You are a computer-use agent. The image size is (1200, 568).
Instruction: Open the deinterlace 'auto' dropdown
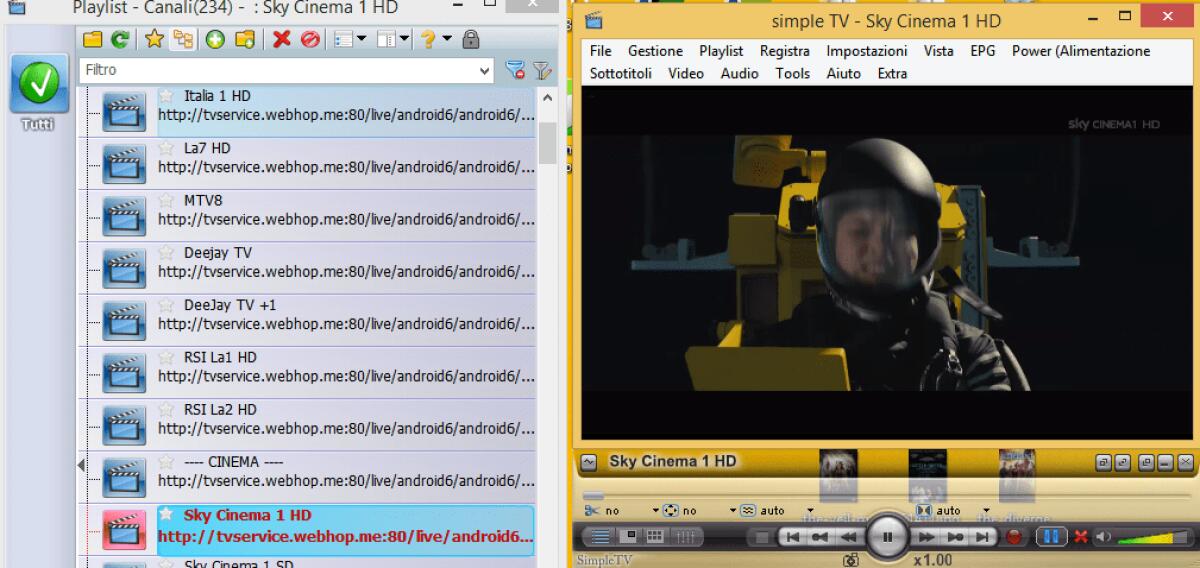pyautogui.click(x=810, y=510)
